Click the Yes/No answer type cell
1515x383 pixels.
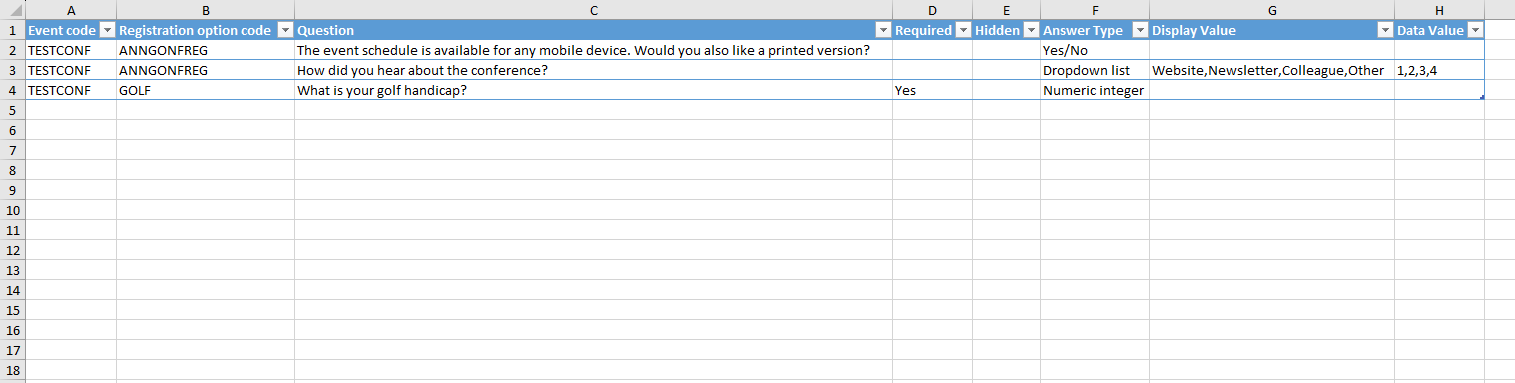(1095, 50)
